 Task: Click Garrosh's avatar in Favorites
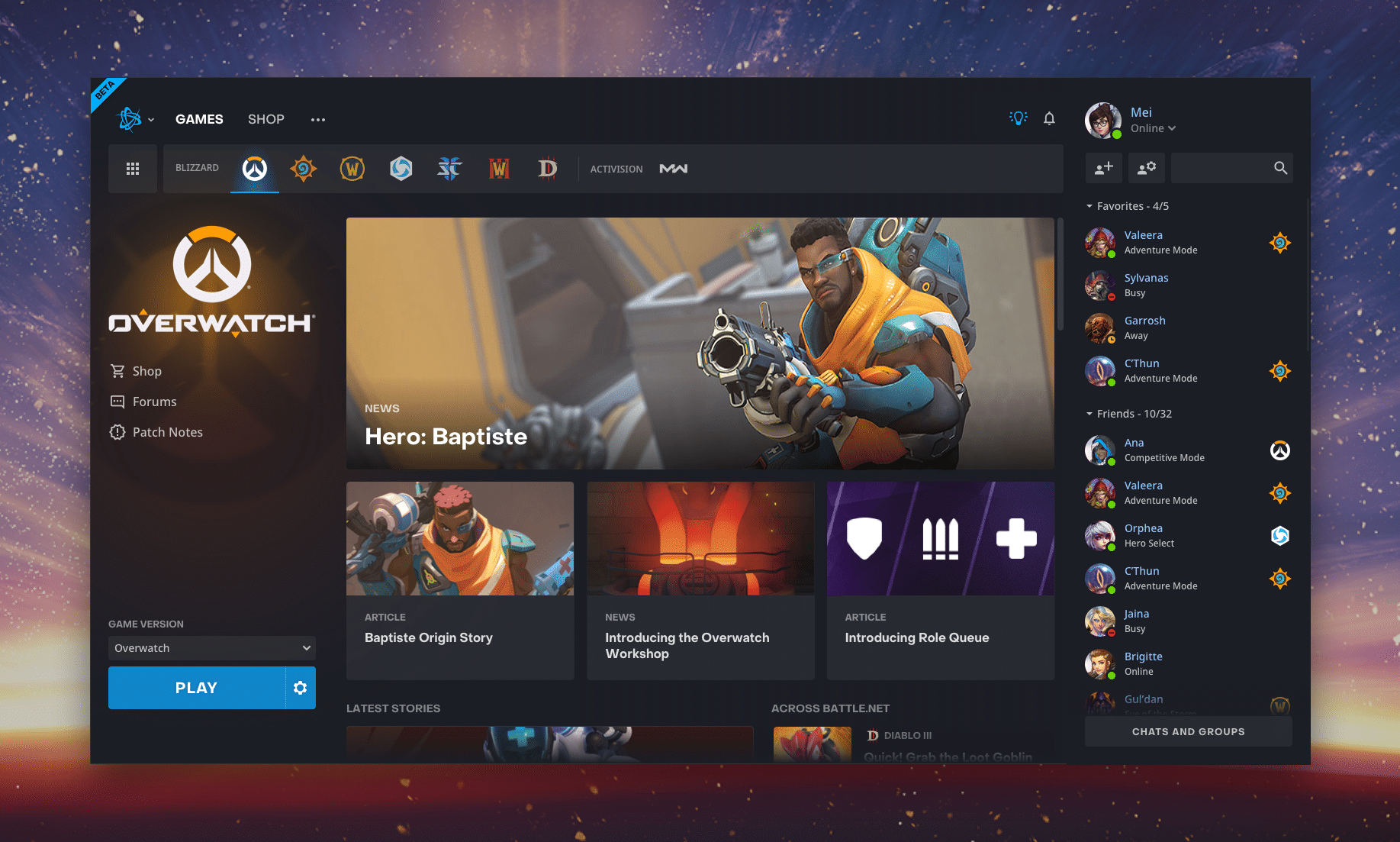[x=1100, y=328]
